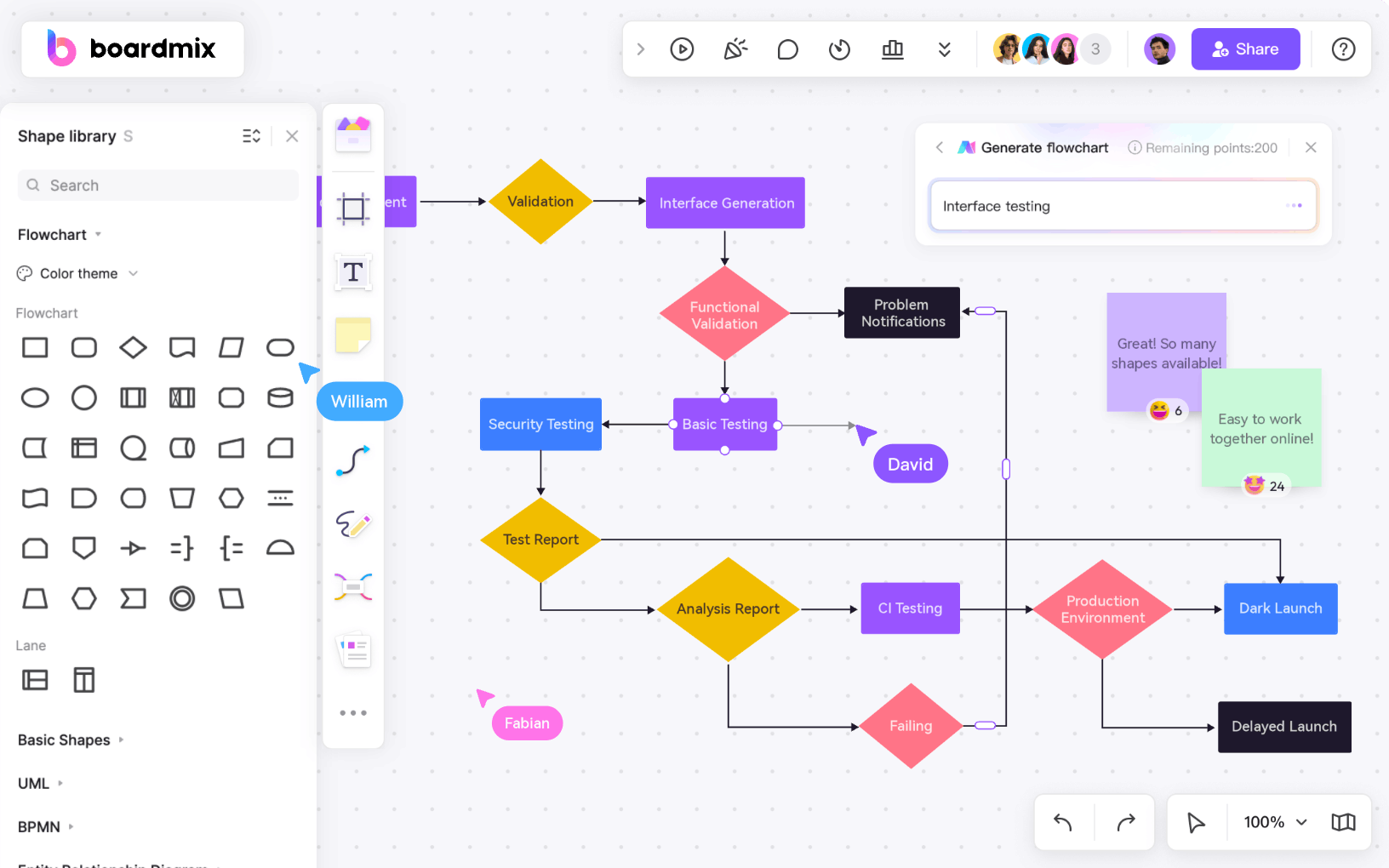Open the Comments bubble icon
Screen dimensions: 1389x868
tap(787, 49)
